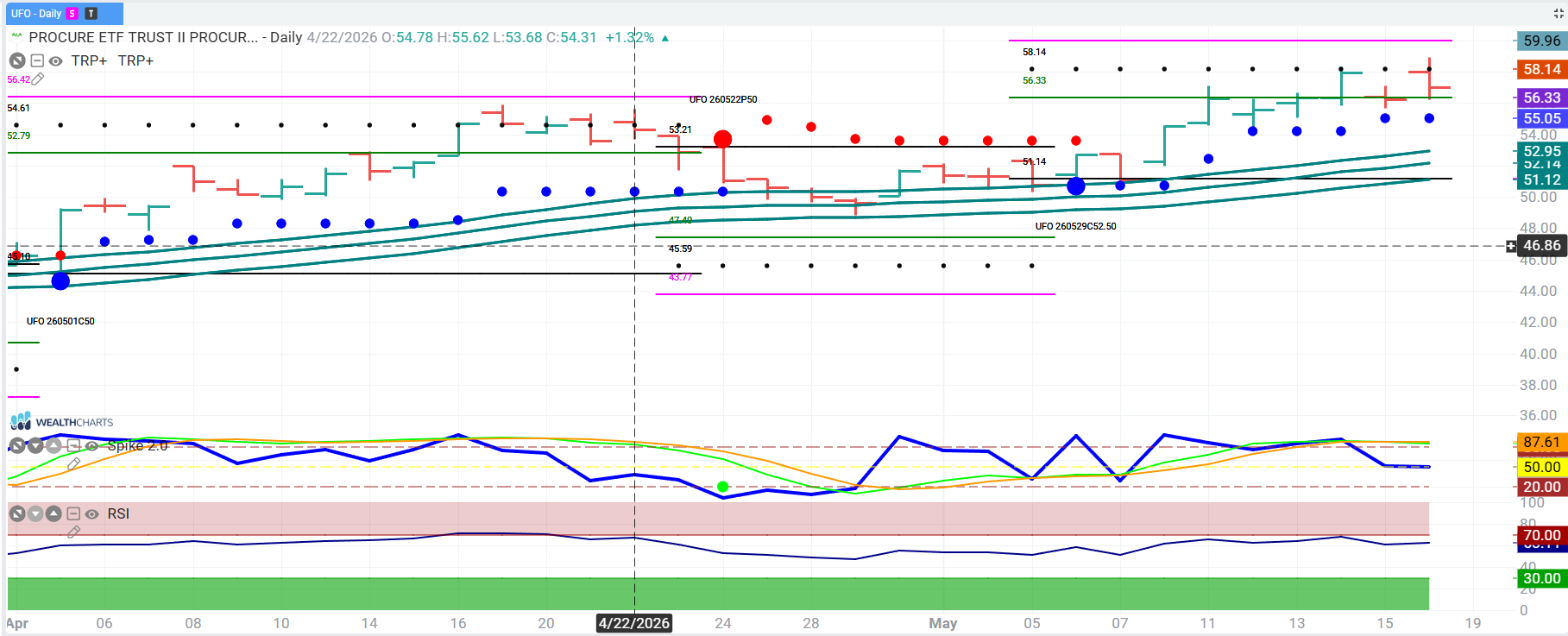Image resolution: width=1568 pixels, height=636 pixels.
Task: Edit the 56.42 level with the pencil icon
Action: (37, 79)
